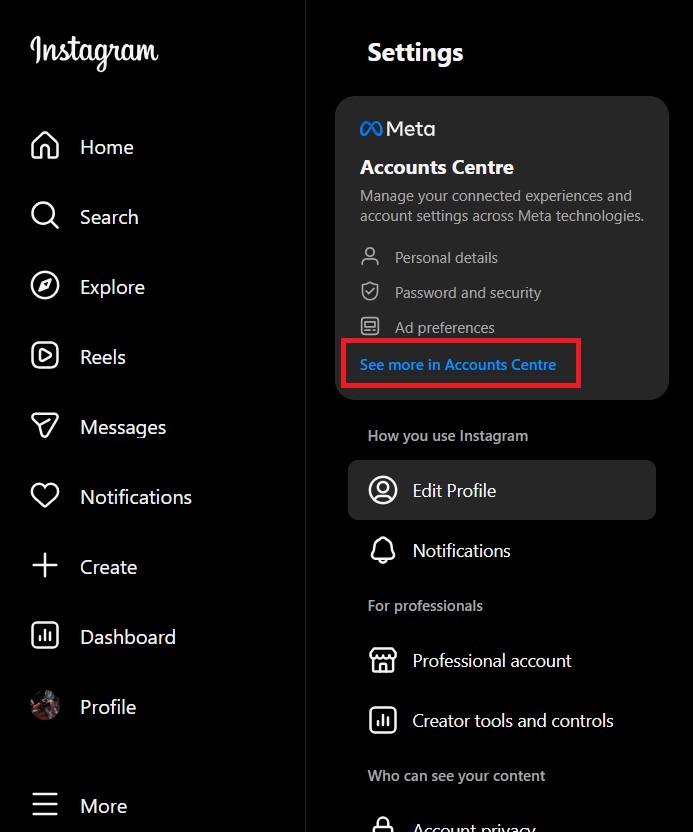Click the settings Notifications bell icon
Image resolution: width=693 pixels, height=832 pixels.
click(x=383, y=550)
